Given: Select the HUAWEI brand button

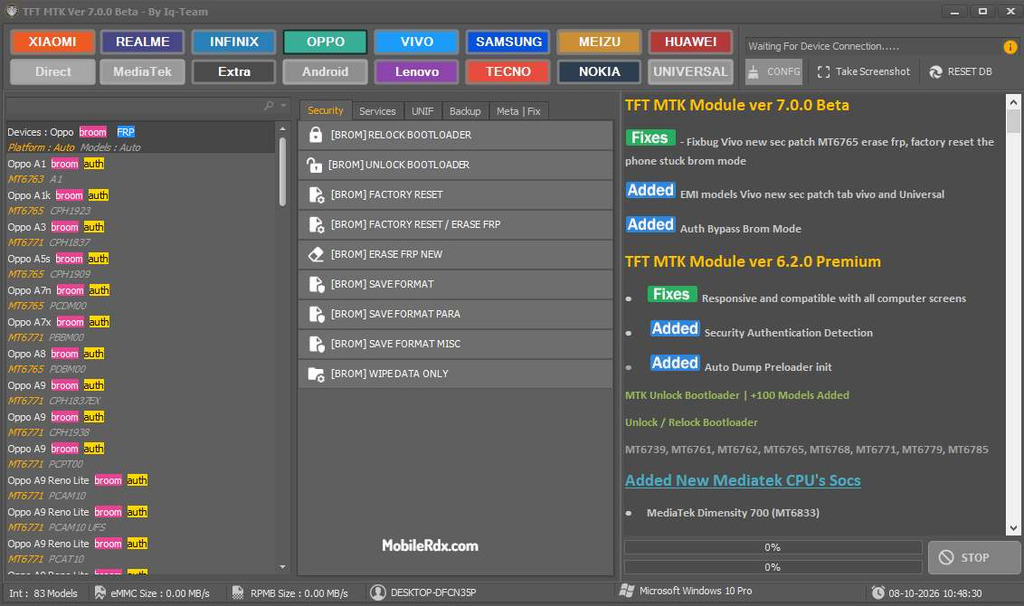Looking at the screenshot, I should pos(690,42).
